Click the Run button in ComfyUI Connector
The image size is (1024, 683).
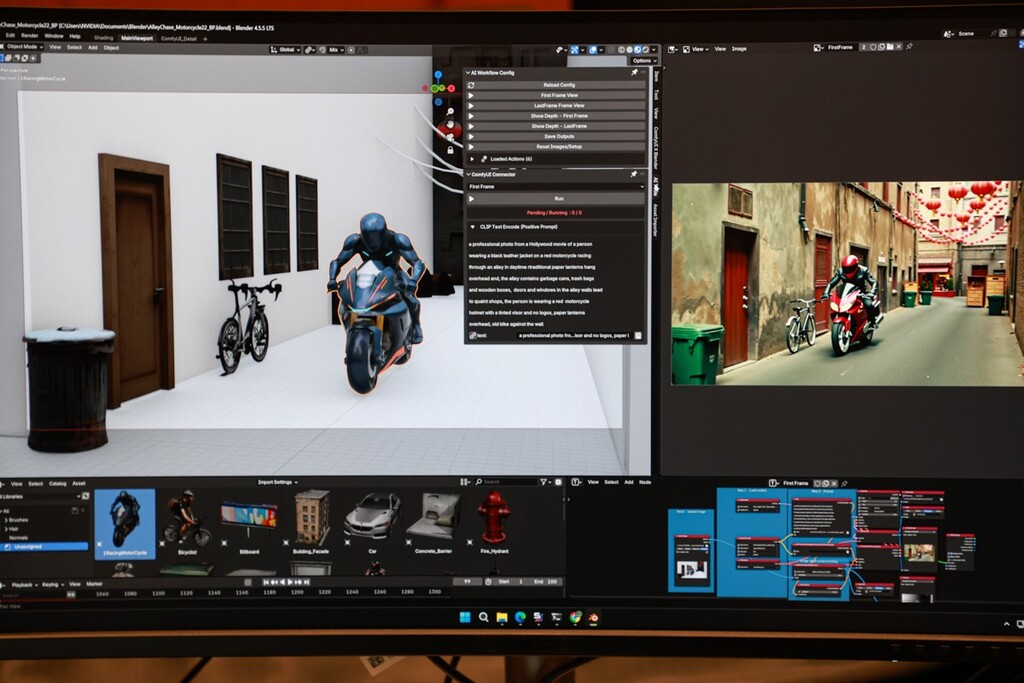[x=558, y=199]
